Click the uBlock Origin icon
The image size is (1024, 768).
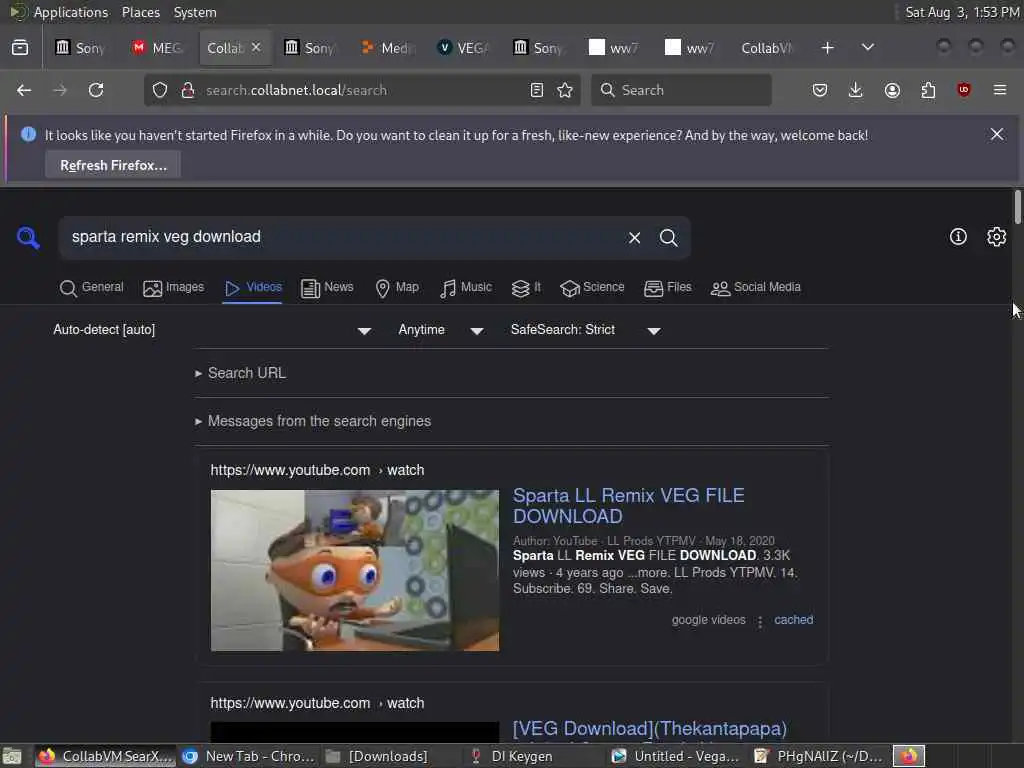963,90
